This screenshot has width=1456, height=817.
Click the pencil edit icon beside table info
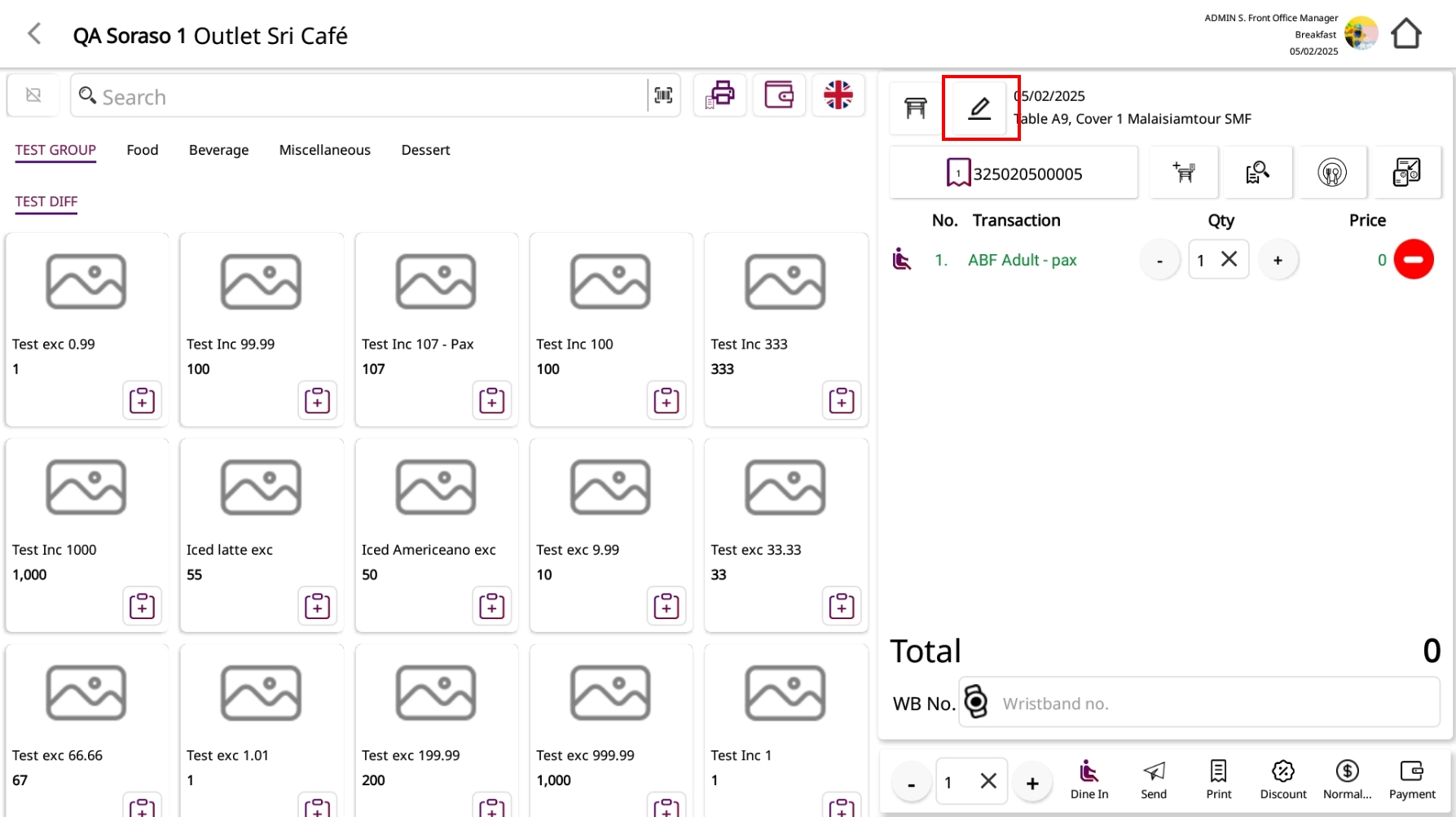pos(980,108)
